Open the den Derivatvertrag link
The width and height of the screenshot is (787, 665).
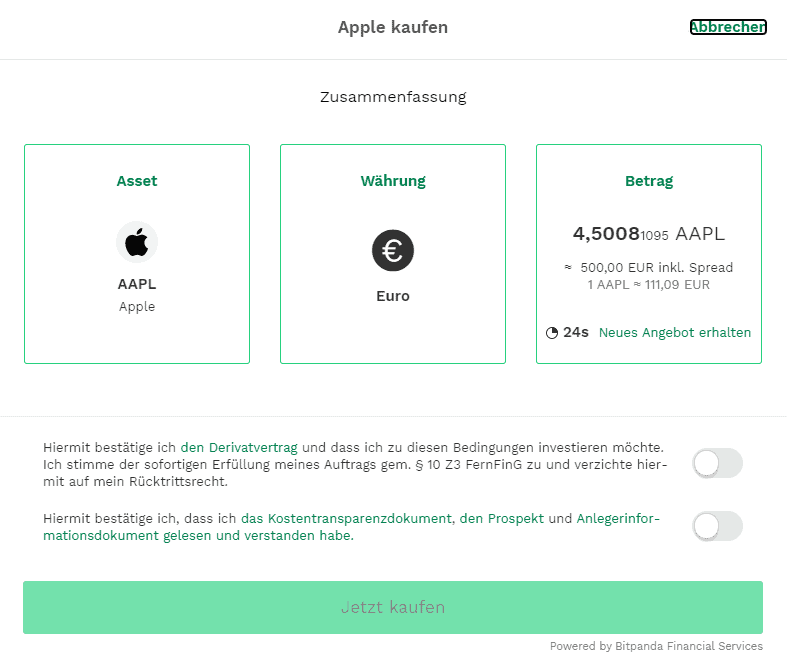(239, 447)
